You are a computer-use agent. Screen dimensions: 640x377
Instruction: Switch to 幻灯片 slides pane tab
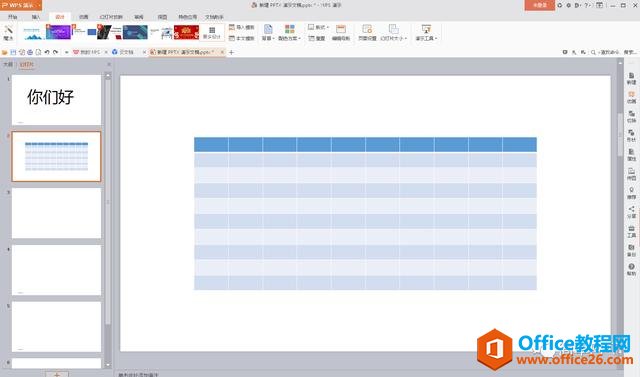pos(27,64)
